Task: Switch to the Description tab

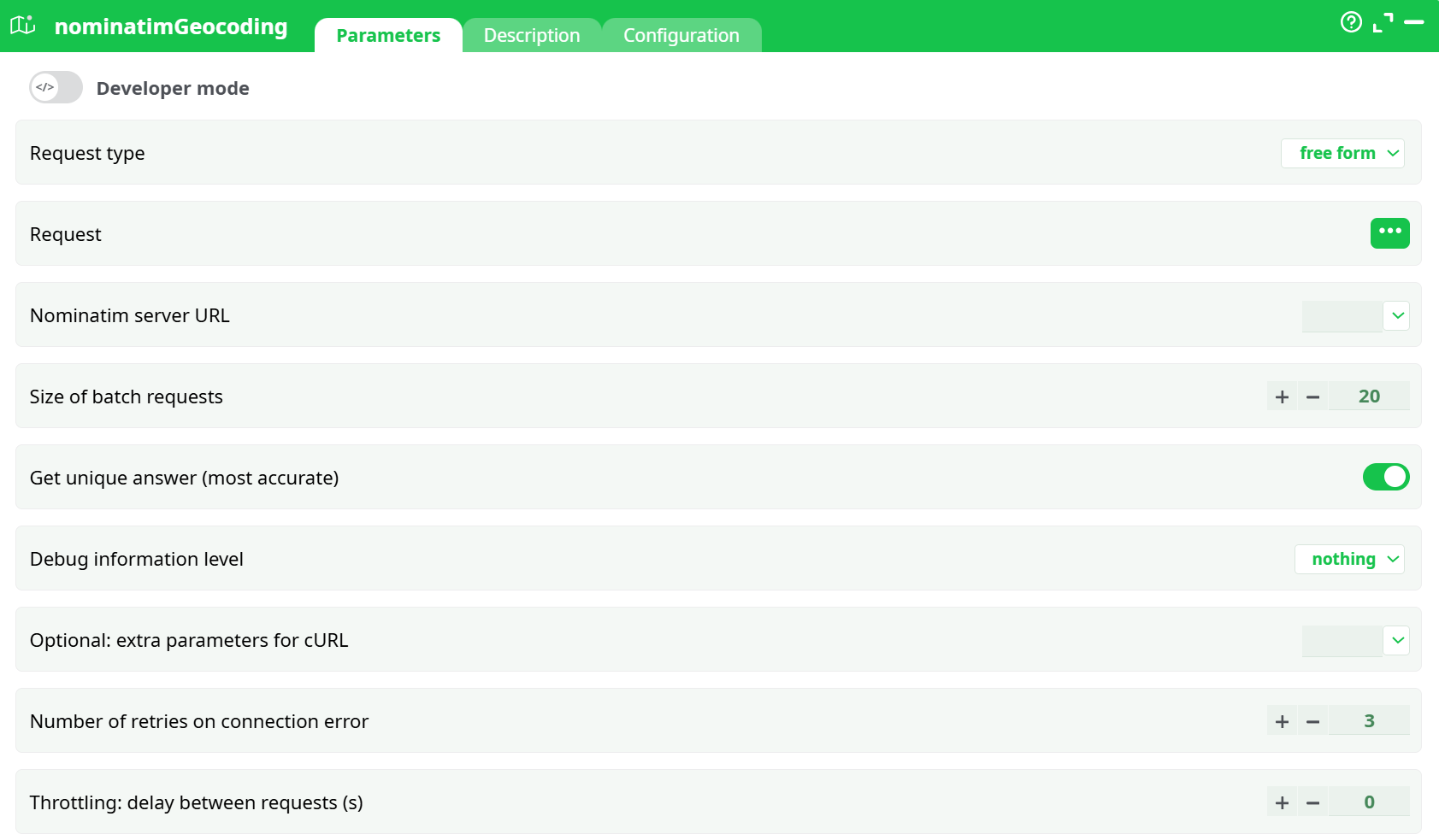Action: pyautogui.click(x=532, y=35)
